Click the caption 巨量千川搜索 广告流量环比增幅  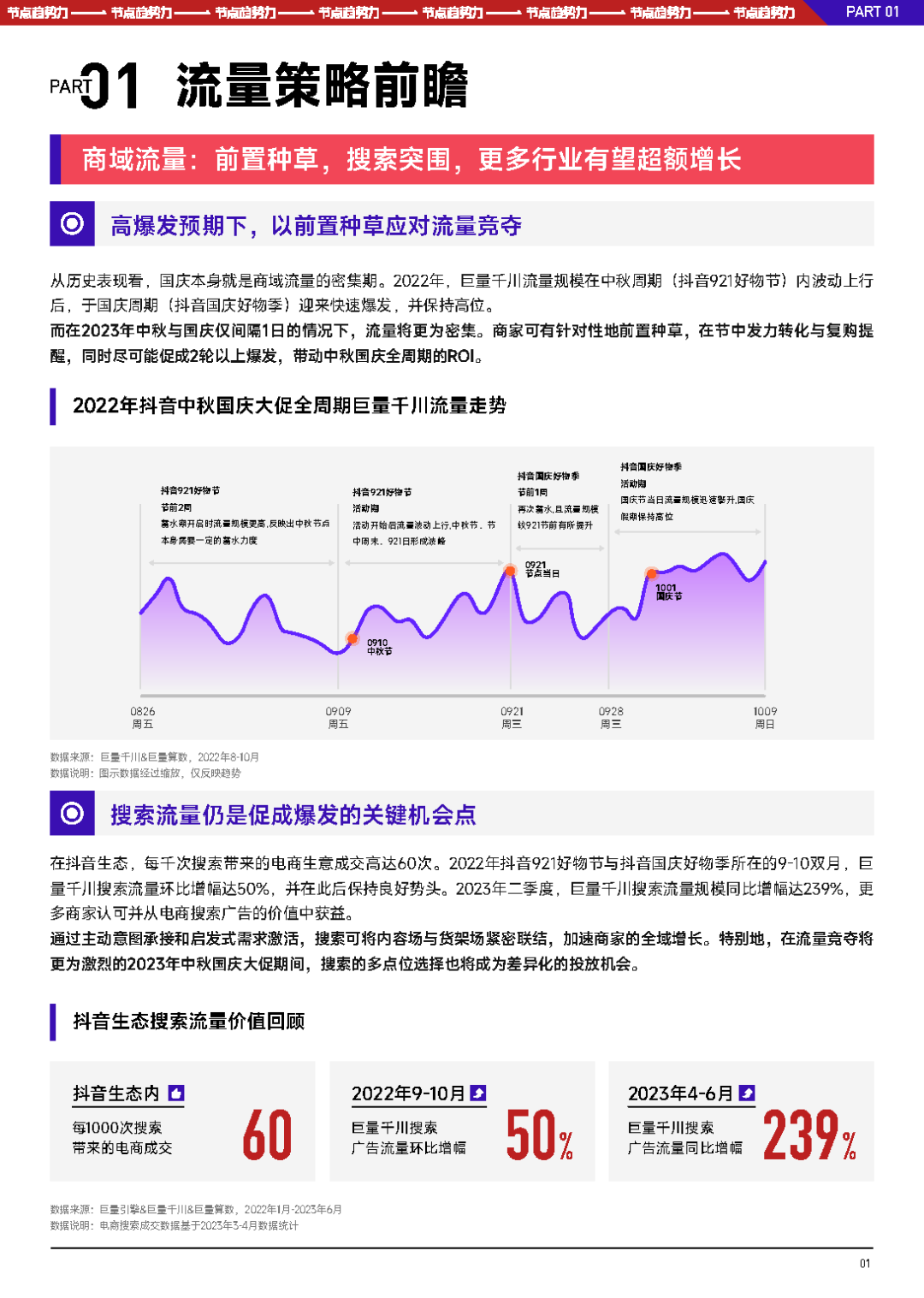tap(409, 1138)
